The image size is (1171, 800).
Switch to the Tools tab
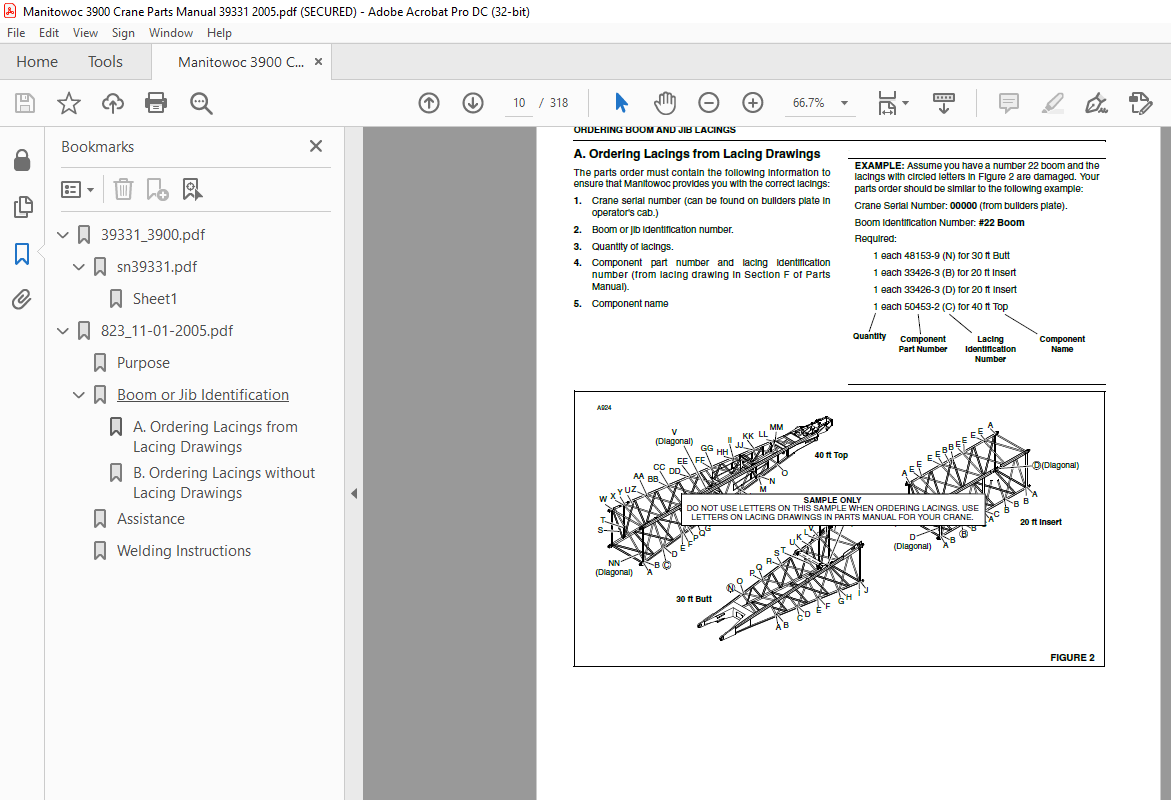coord(105,62)
